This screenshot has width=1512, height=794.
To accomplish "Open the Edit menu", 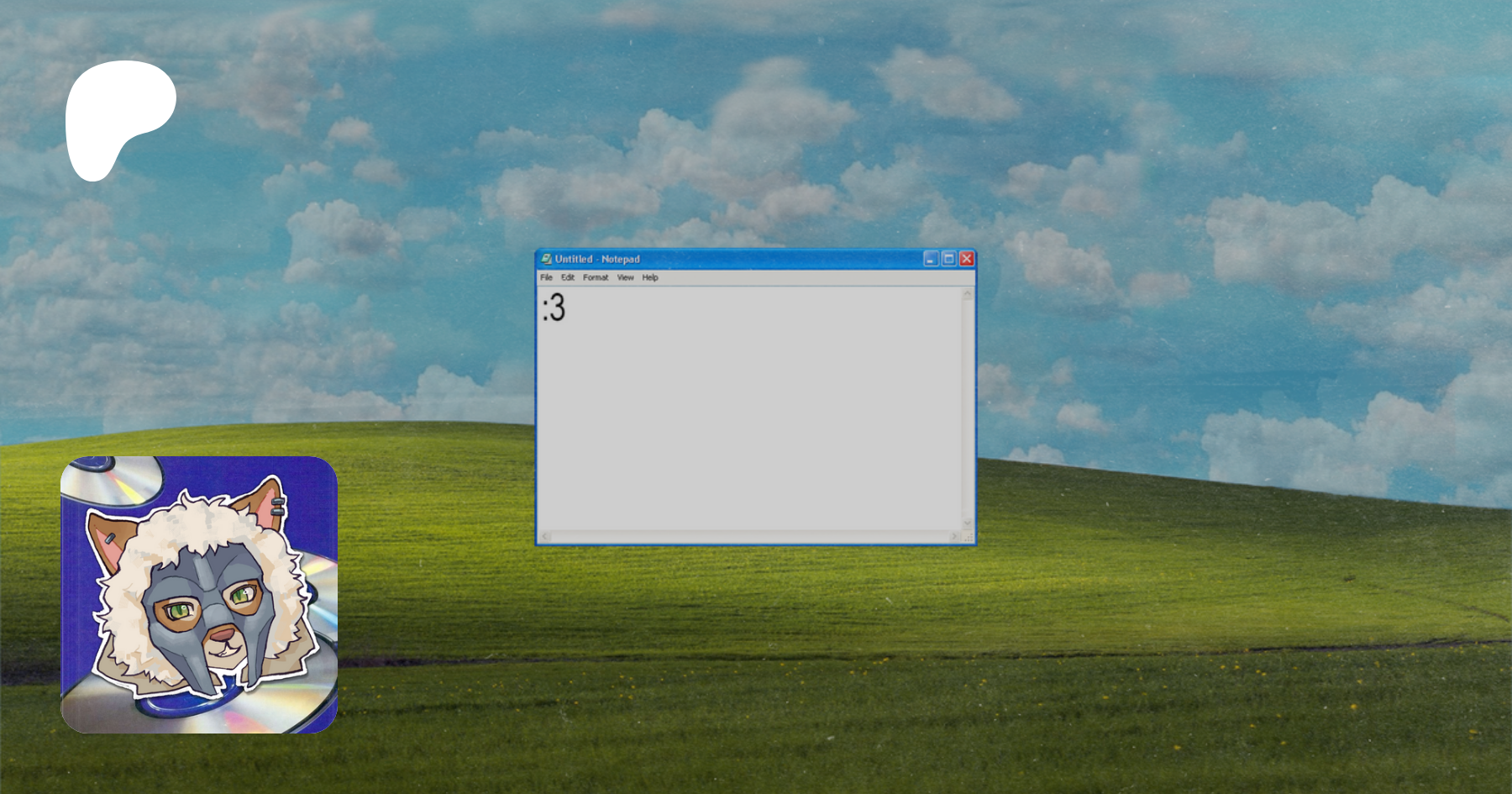I will point(568,277).
